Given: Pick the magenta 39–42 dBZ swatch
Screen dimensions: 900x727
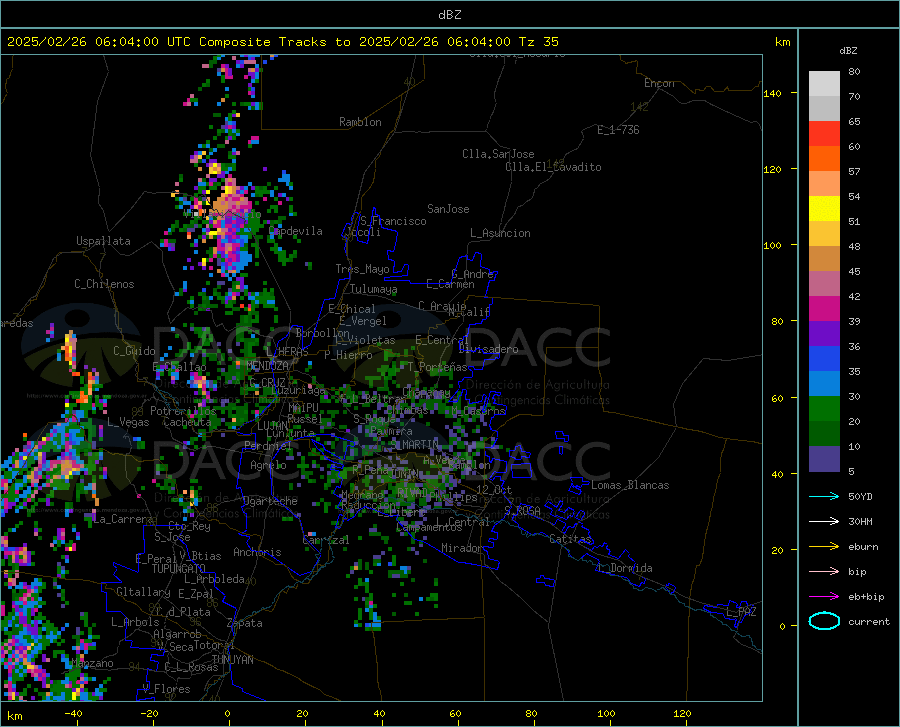Looking at the screenshot, I should (x=824, y=309).
